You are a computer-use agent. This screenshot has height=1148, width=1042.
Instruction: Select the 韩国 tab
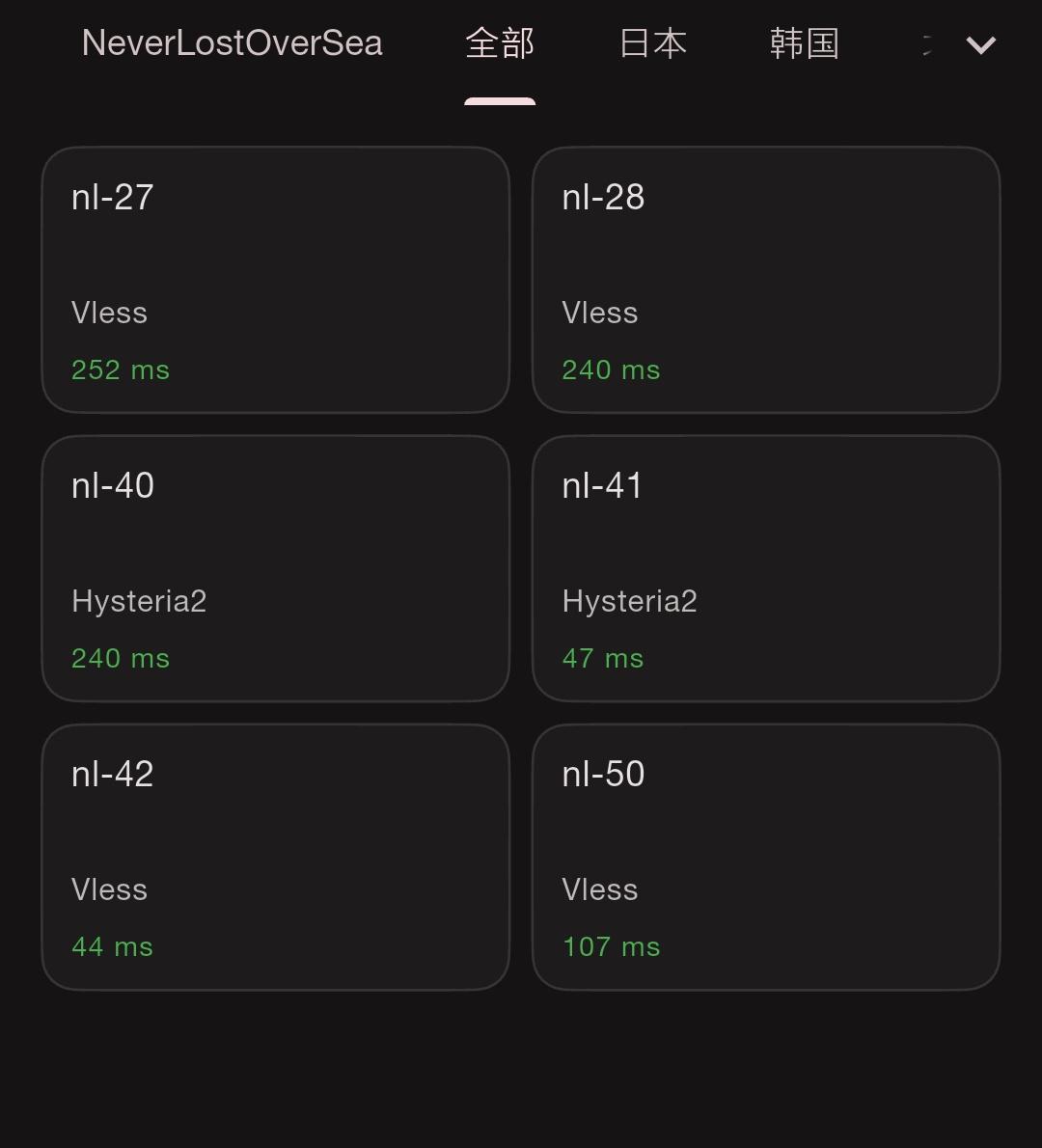804,43
